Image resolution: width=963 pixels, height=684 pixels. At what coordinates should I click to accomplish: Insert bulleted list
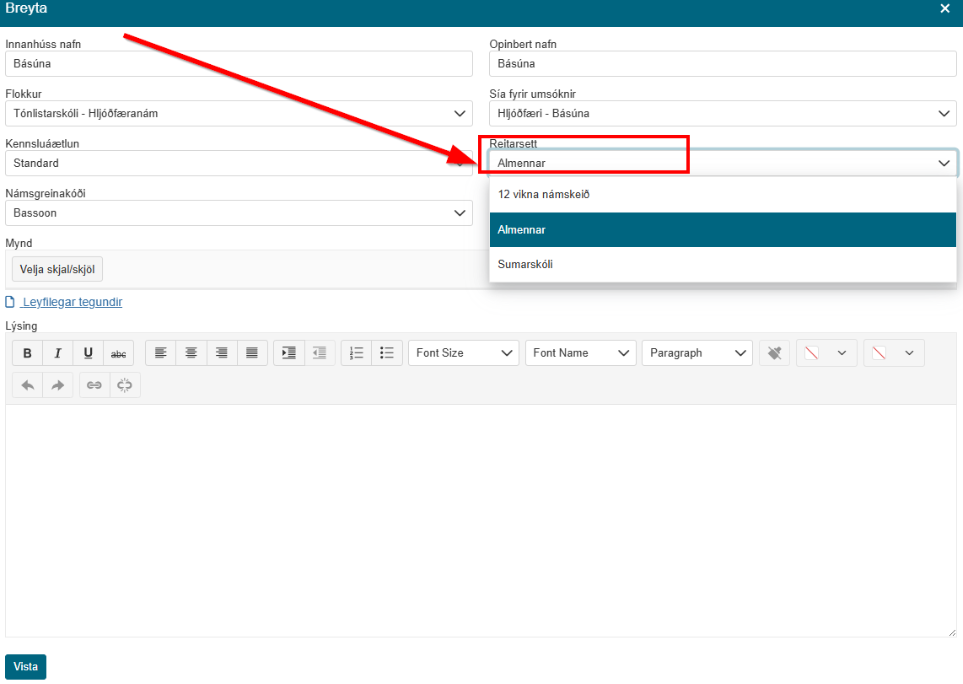pyautogui.click(x=387, y=353)
